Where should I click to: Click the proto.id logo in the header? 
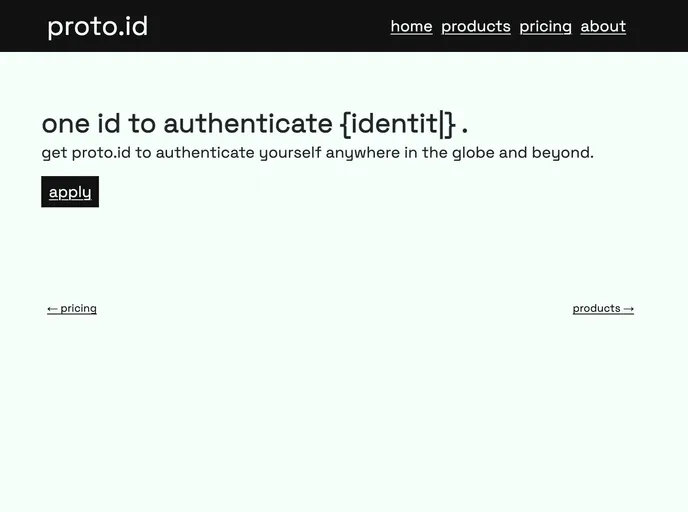pos(97,26)
